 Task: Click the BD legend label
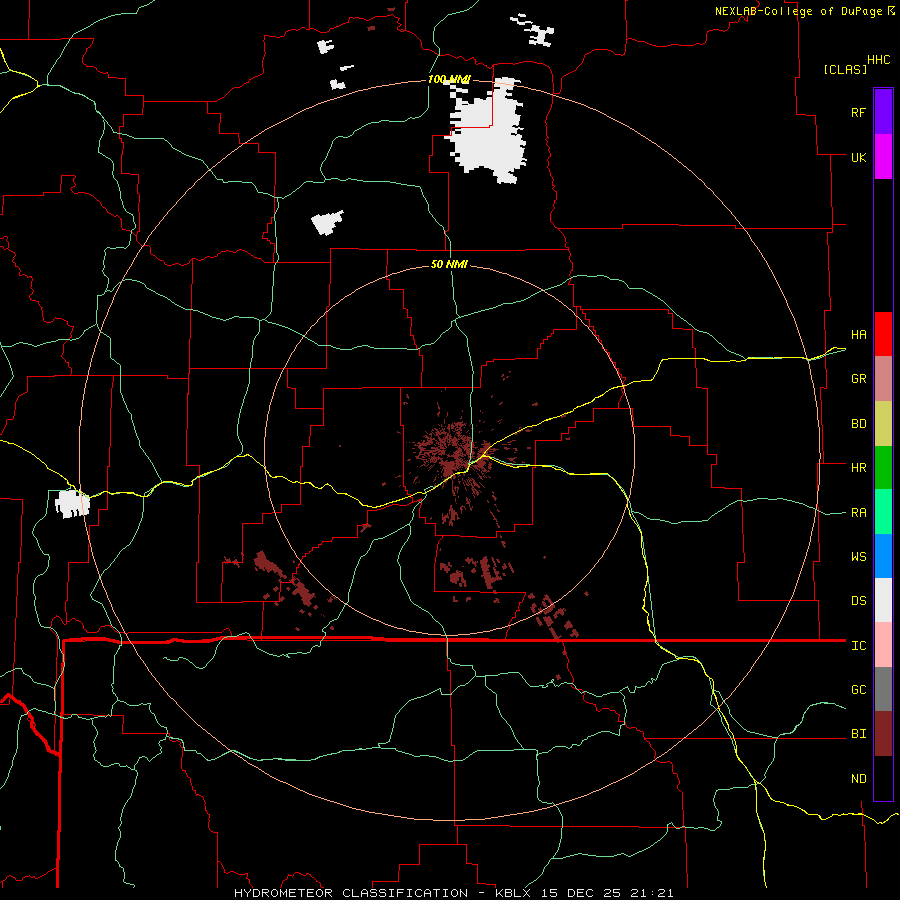(858, 424)
